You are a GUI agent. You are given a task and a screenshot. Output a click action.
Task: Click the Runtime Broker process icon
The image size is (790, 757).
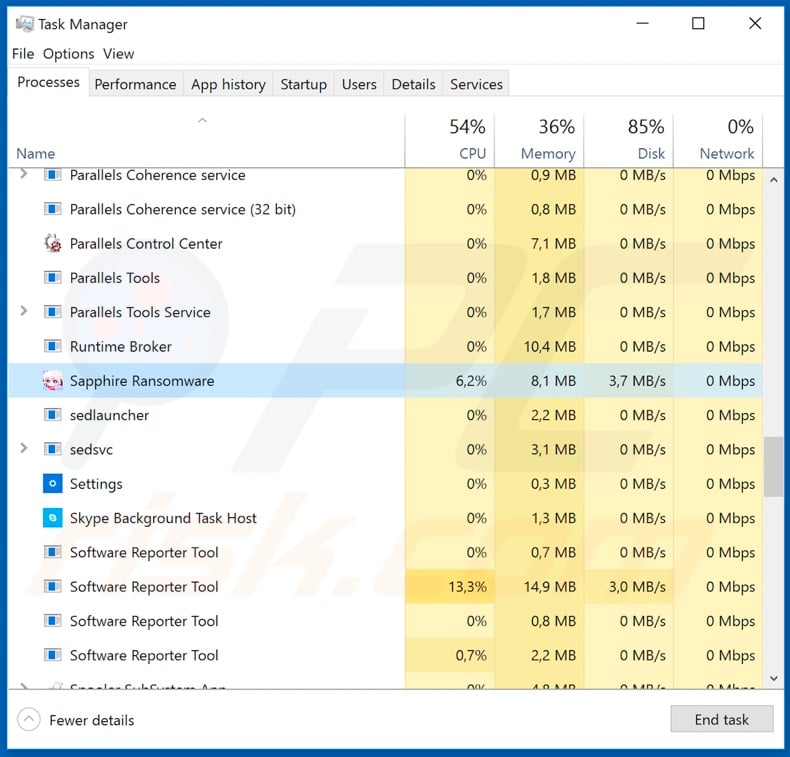point(52,346)
